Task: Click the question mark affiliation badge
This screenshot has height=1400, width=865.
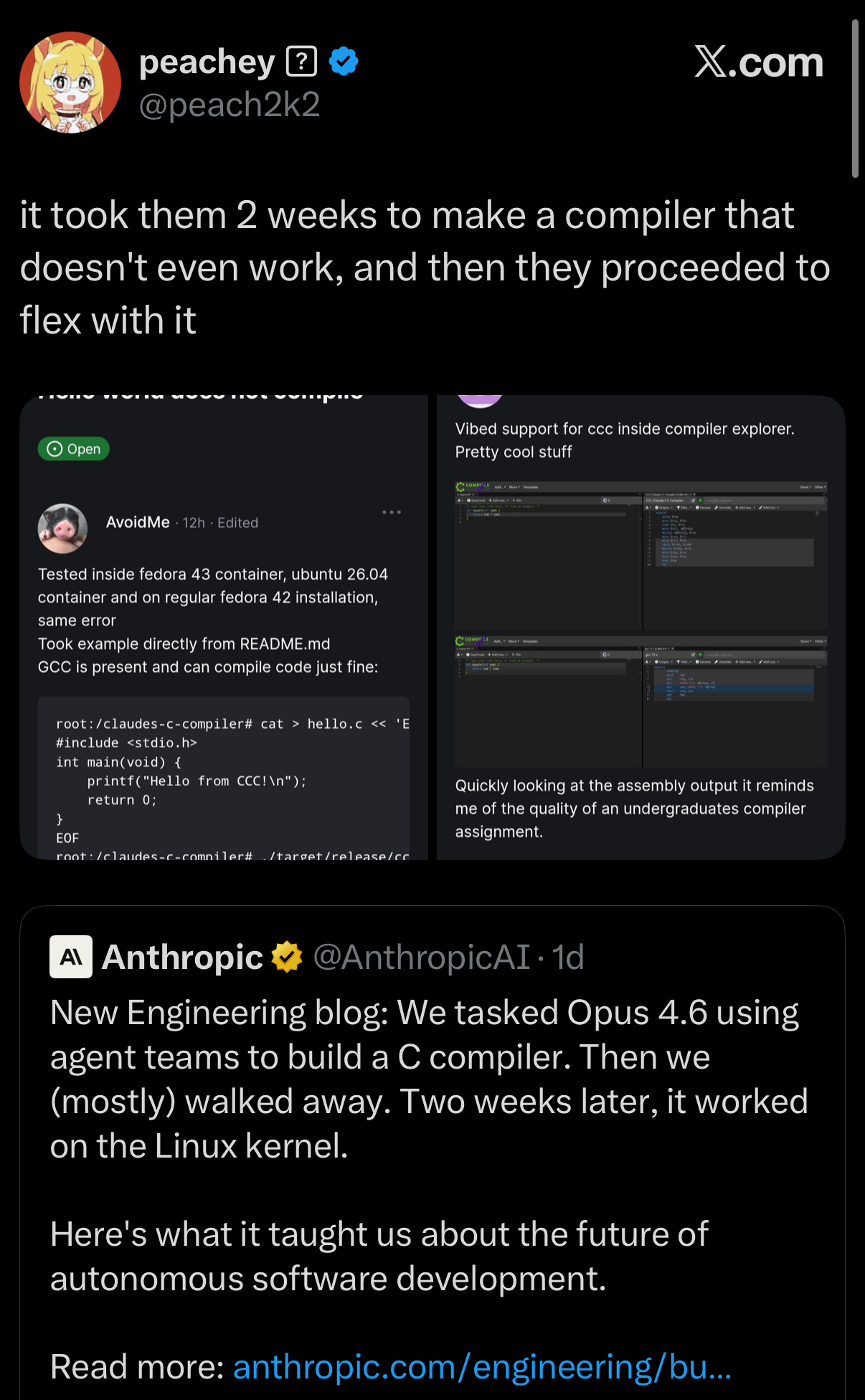Action: pos(302,62)
